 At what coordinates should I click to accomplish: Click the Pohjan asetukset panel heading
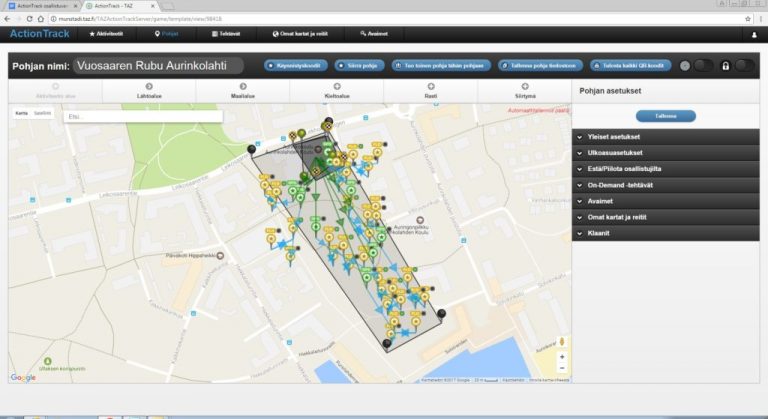tap(610, 91)
